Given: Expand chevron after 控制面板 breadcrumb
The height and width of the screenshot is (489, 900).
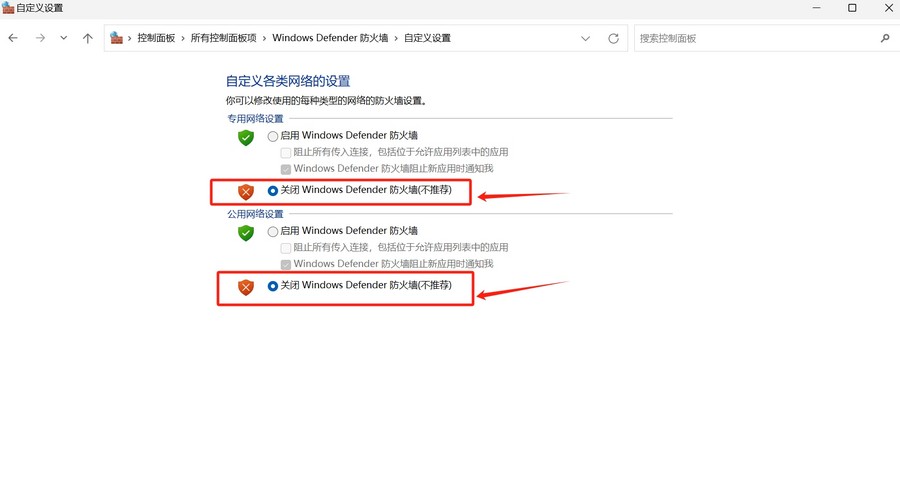Looking at the screenshot, I should pyautogui.click(x=183, y=38).
